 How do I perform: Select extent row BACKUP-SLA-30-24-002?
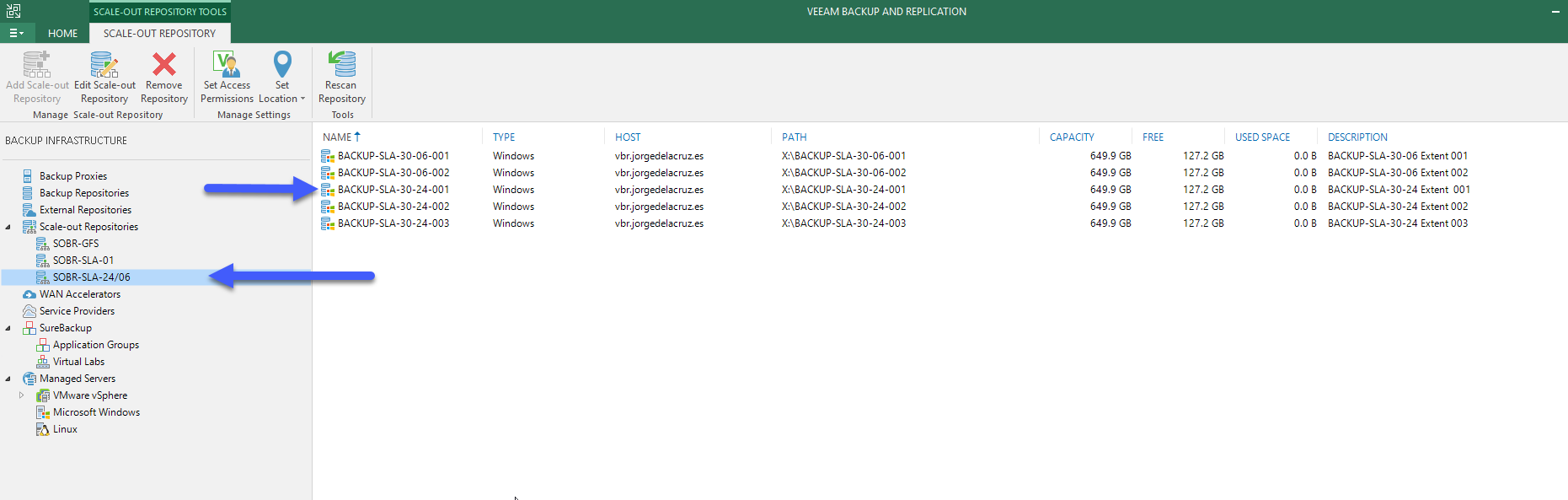coord(939,207)
